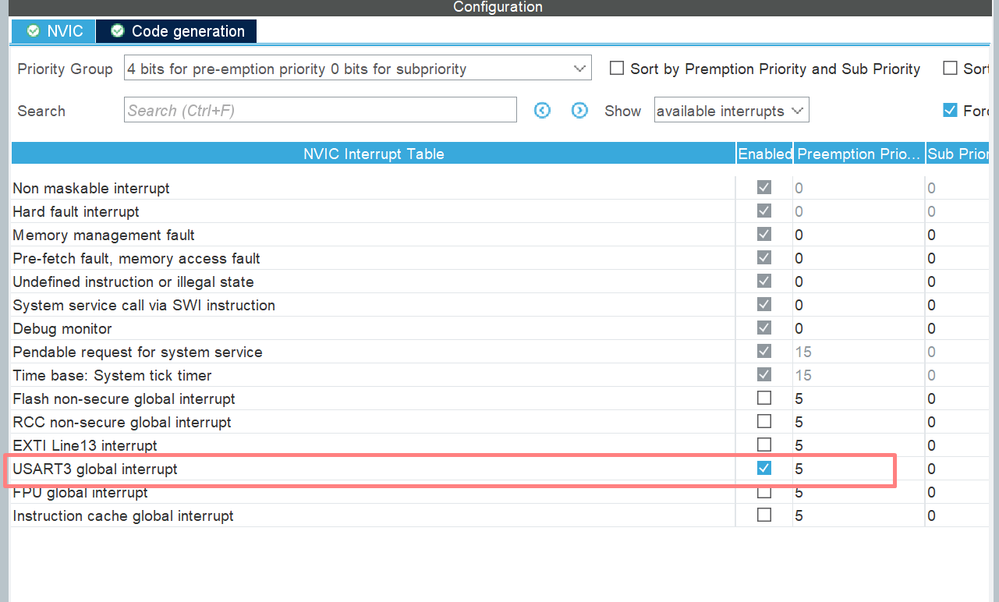The width and height of the screenshot is (999, 602).
Task: Select USART3 global interrupt row name
Action: (95, 469)
